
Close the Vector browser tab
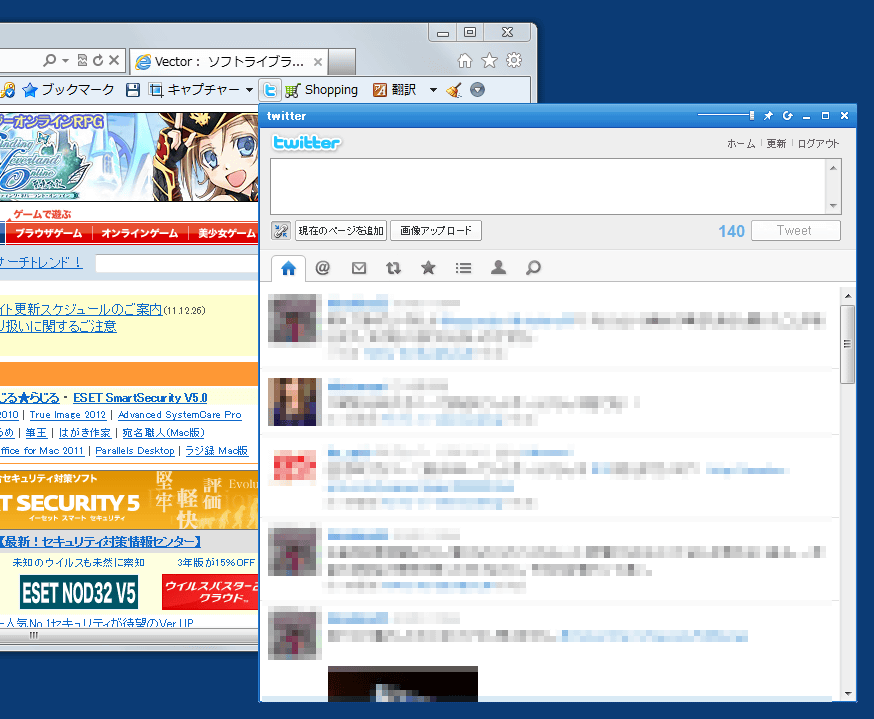(318, 62)
